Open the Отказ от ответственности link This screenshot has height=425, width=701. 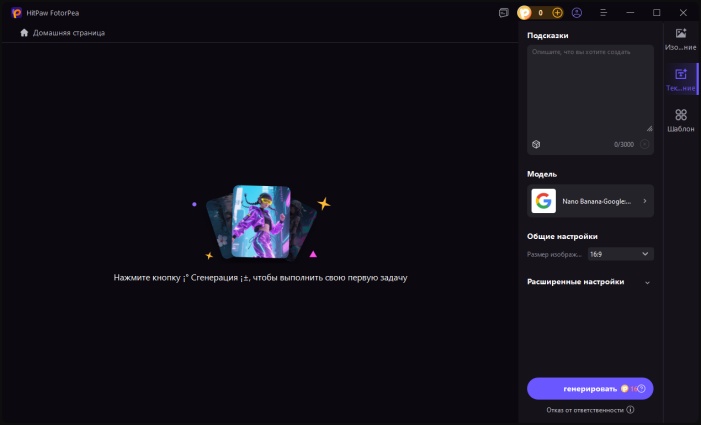pos(584,410)
